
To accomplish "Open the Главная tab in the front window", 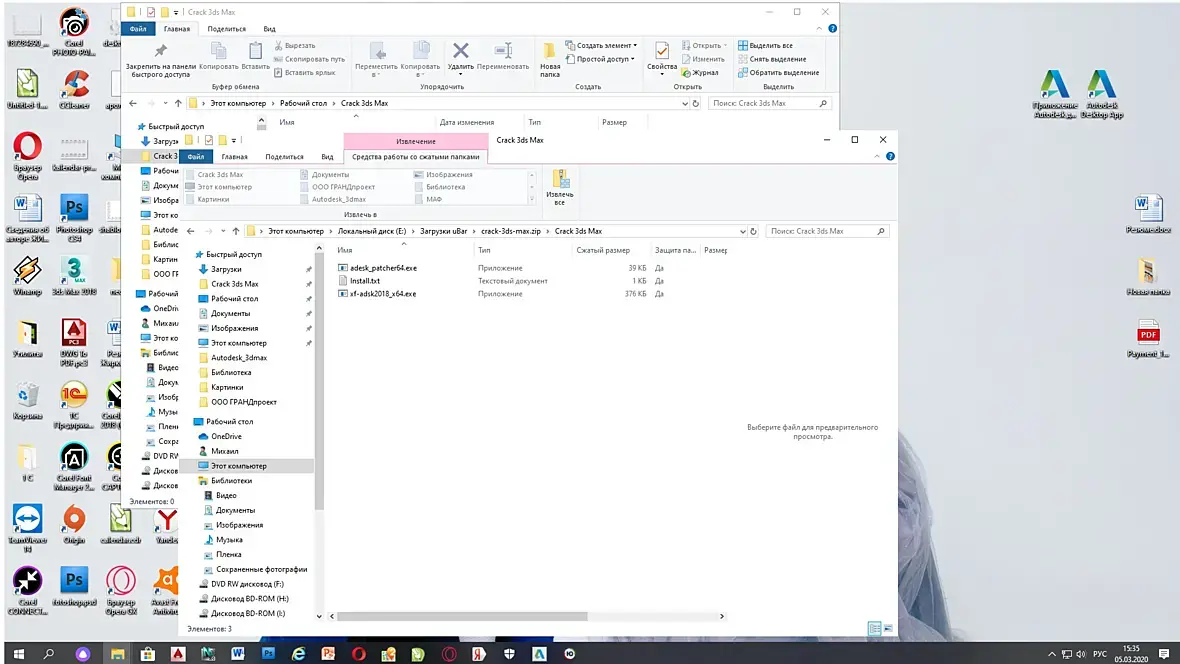I will point(234,157).
